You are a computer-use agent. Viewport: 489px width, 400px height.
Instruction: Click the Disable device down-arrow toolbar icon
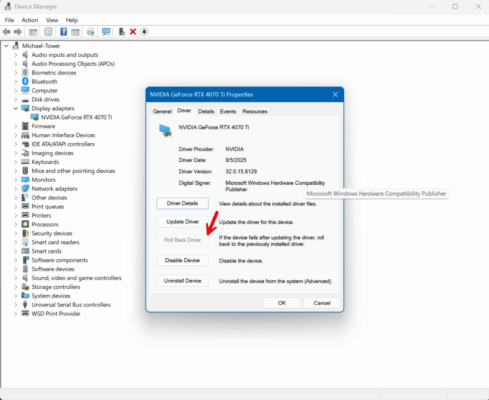click(x=144, y=32)
